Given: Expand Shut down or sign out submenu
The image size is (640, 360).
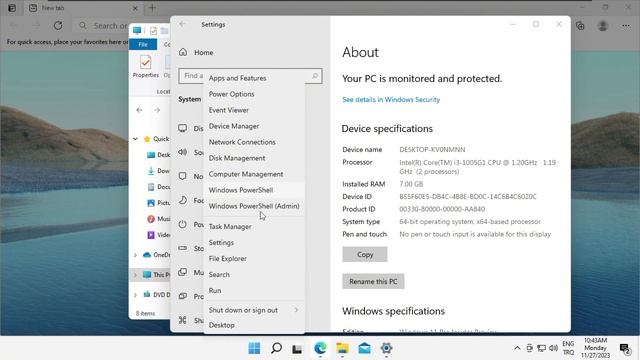Looking at the screenshot, I should (254, 310).
